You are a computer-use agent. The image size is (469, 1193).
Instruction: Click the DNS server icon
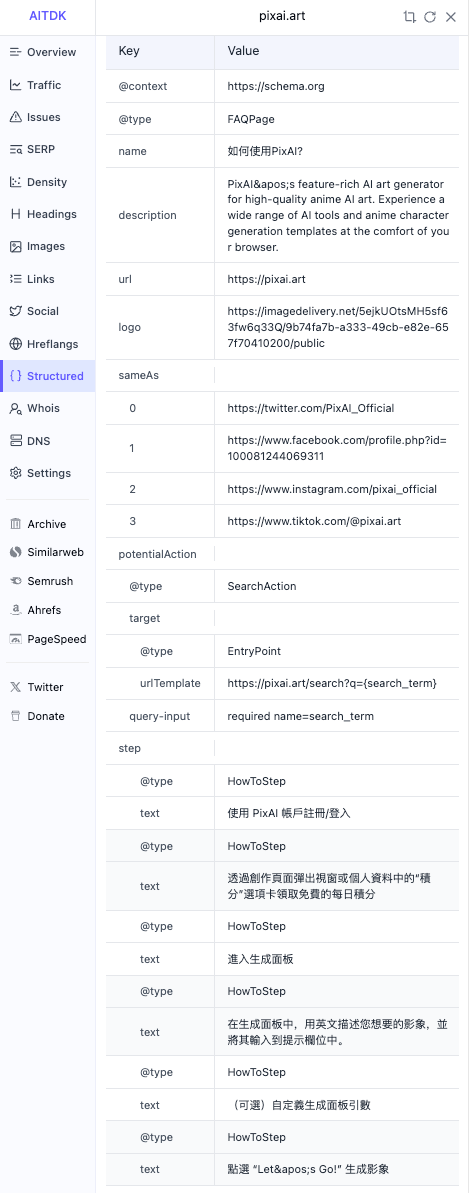(x=15, y=441)
